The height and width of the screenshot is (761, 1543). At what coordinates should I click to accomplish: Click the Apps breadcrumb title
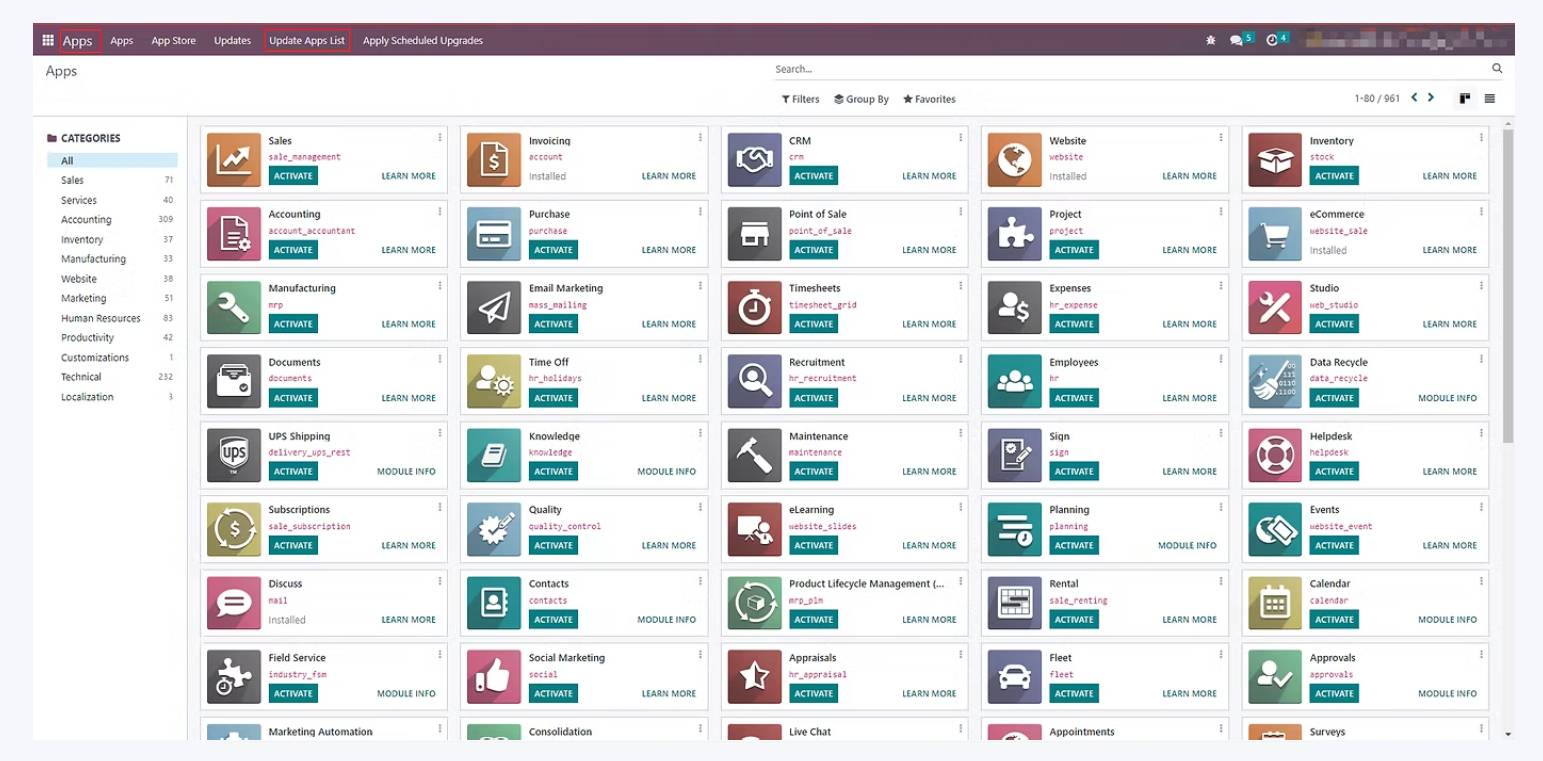61,71
